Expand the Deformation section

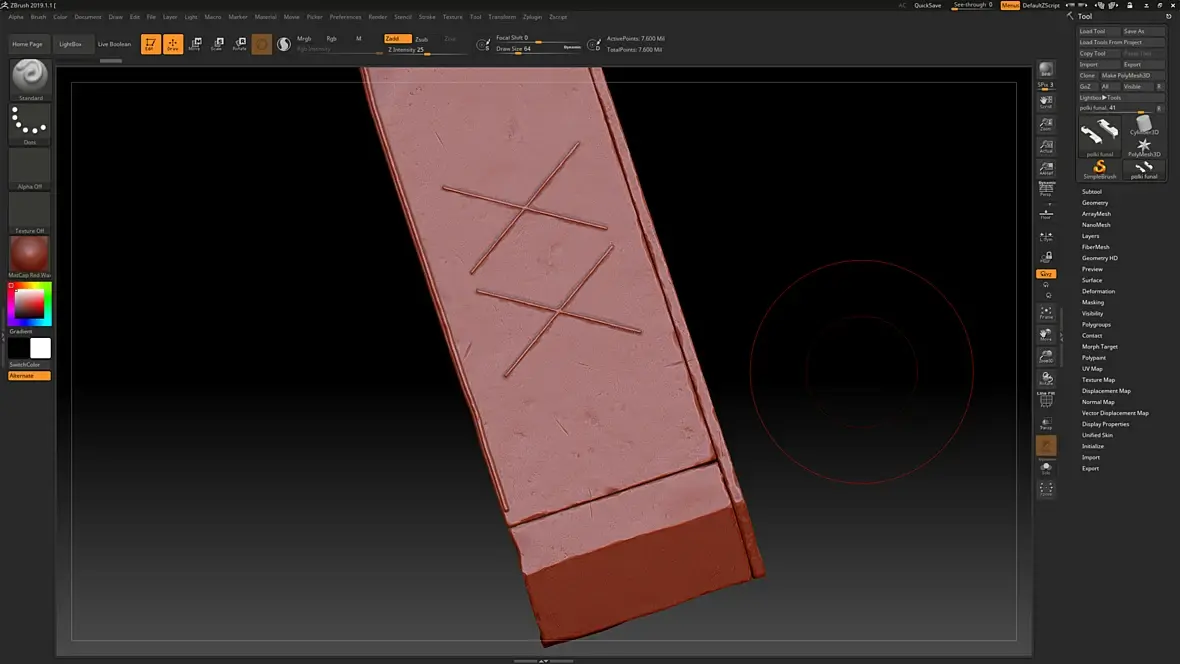pos(1098,291)
